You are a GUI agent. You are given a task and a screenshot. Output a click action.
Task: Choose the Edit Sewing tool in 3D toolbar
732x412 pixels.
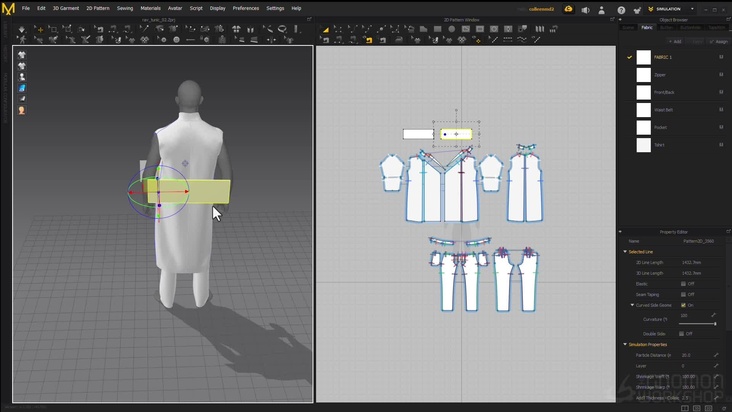pyautogui.click(x=100, y=29)
